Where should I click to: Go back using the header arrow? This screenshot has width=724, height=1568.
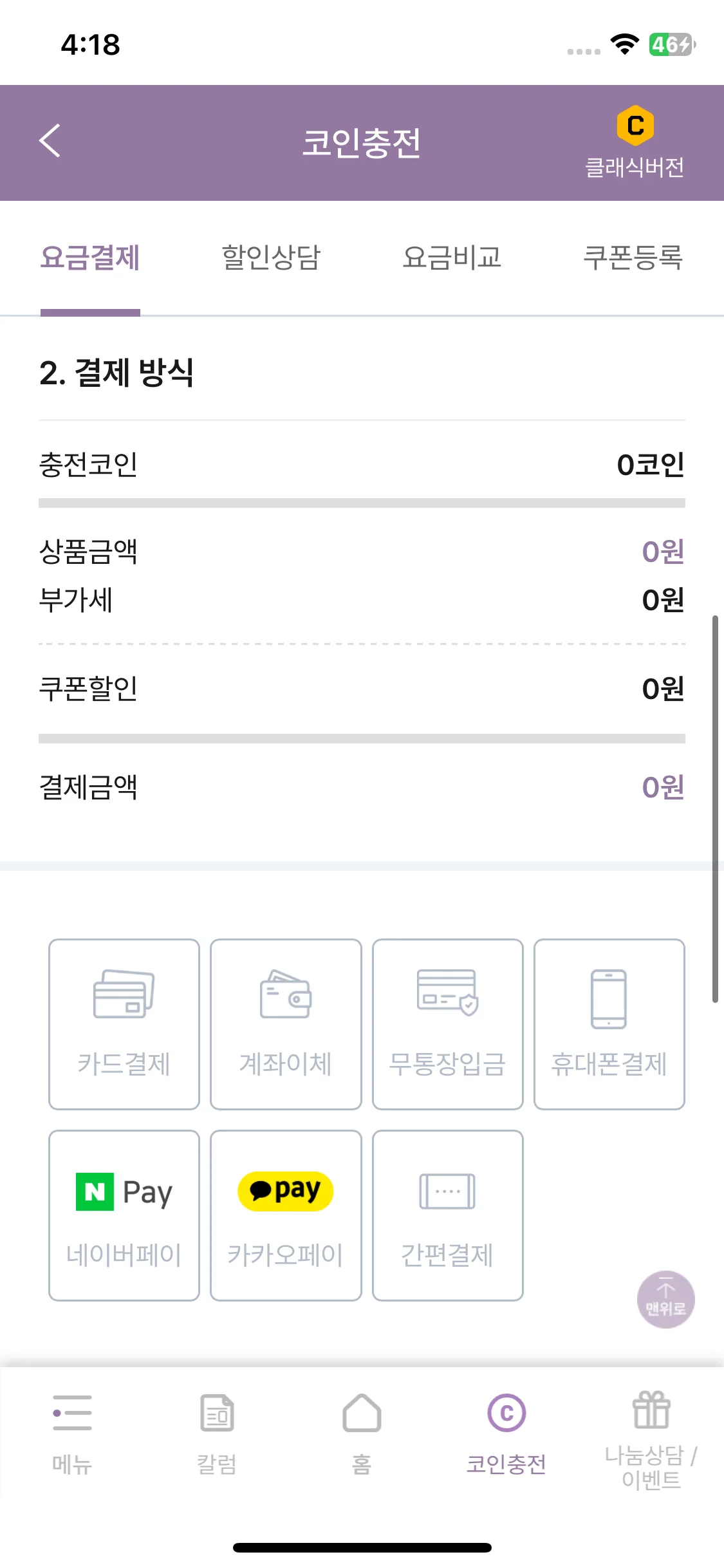pyautogui.click(x=50, y=141)
